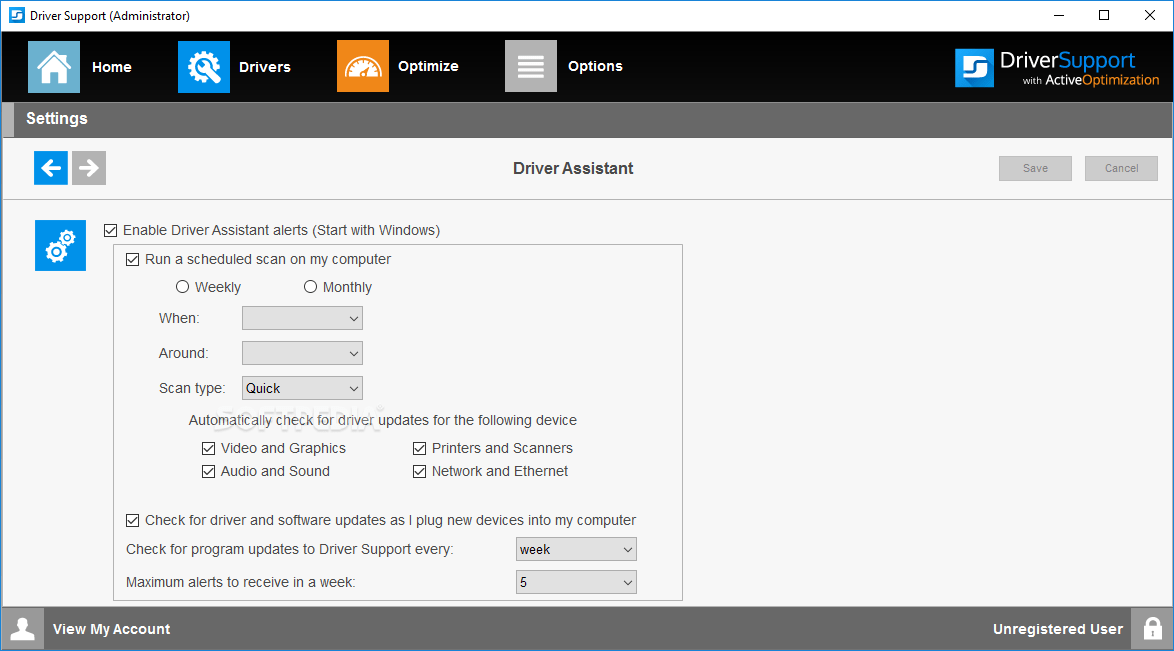Click the Driver Support title bar icon
Screen dimensions: 1174x651
click(x=16, y=15)
